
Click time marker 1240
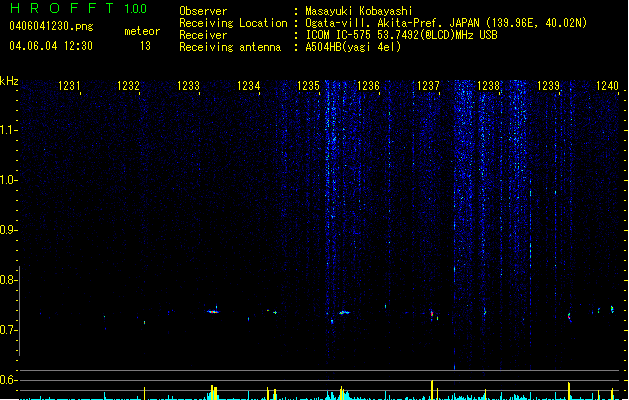click(608, 86)
